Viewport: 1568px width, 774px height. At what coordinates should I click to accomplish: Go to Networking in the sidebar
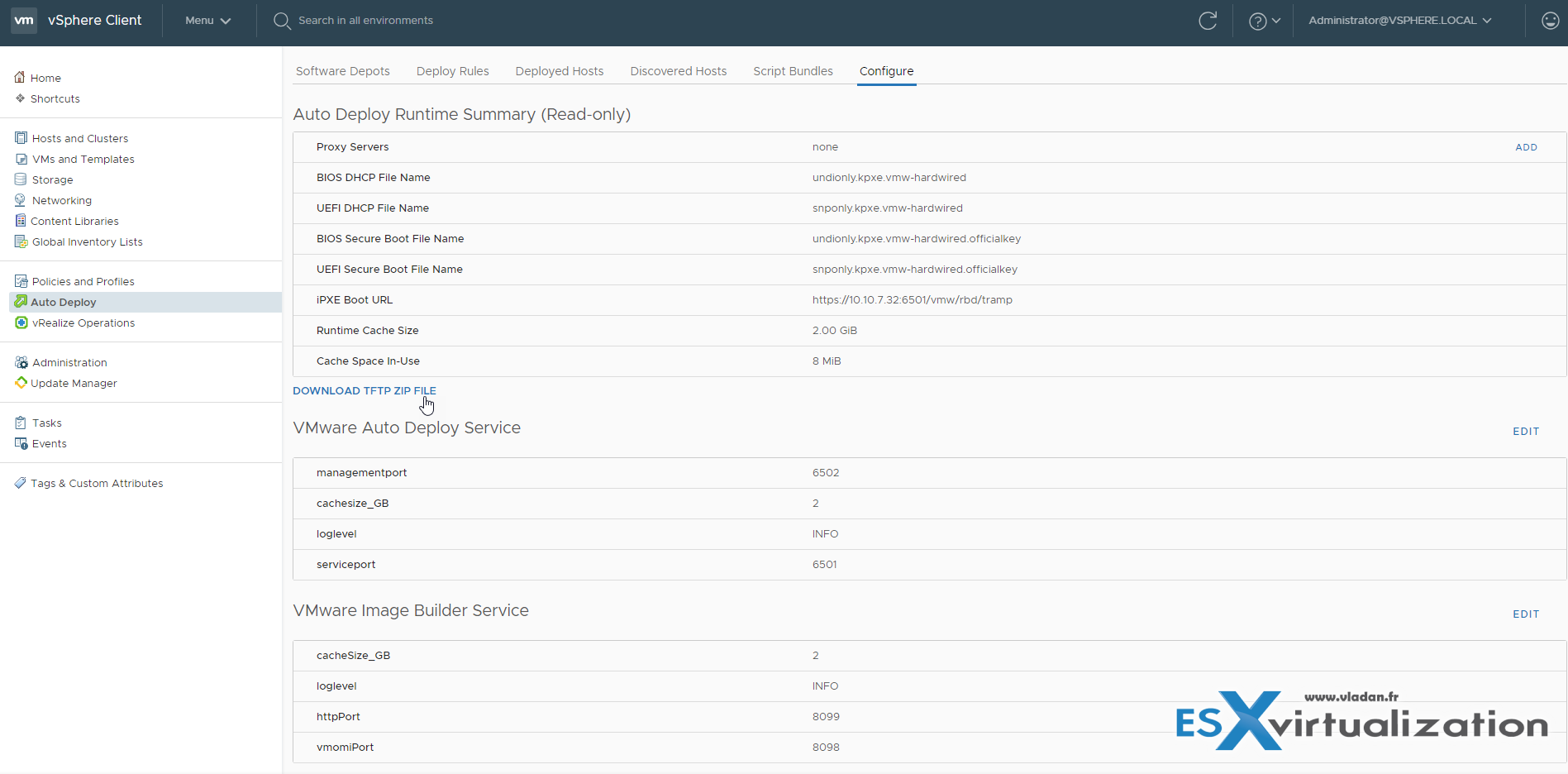[x=62, y=200]
